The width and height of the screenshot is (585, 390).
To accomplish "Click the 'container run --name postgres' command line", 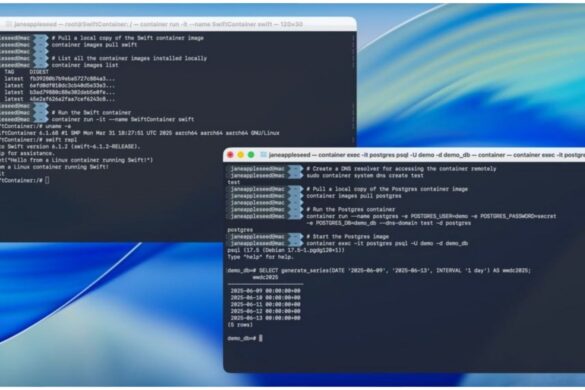I will (x=431, y=216).
